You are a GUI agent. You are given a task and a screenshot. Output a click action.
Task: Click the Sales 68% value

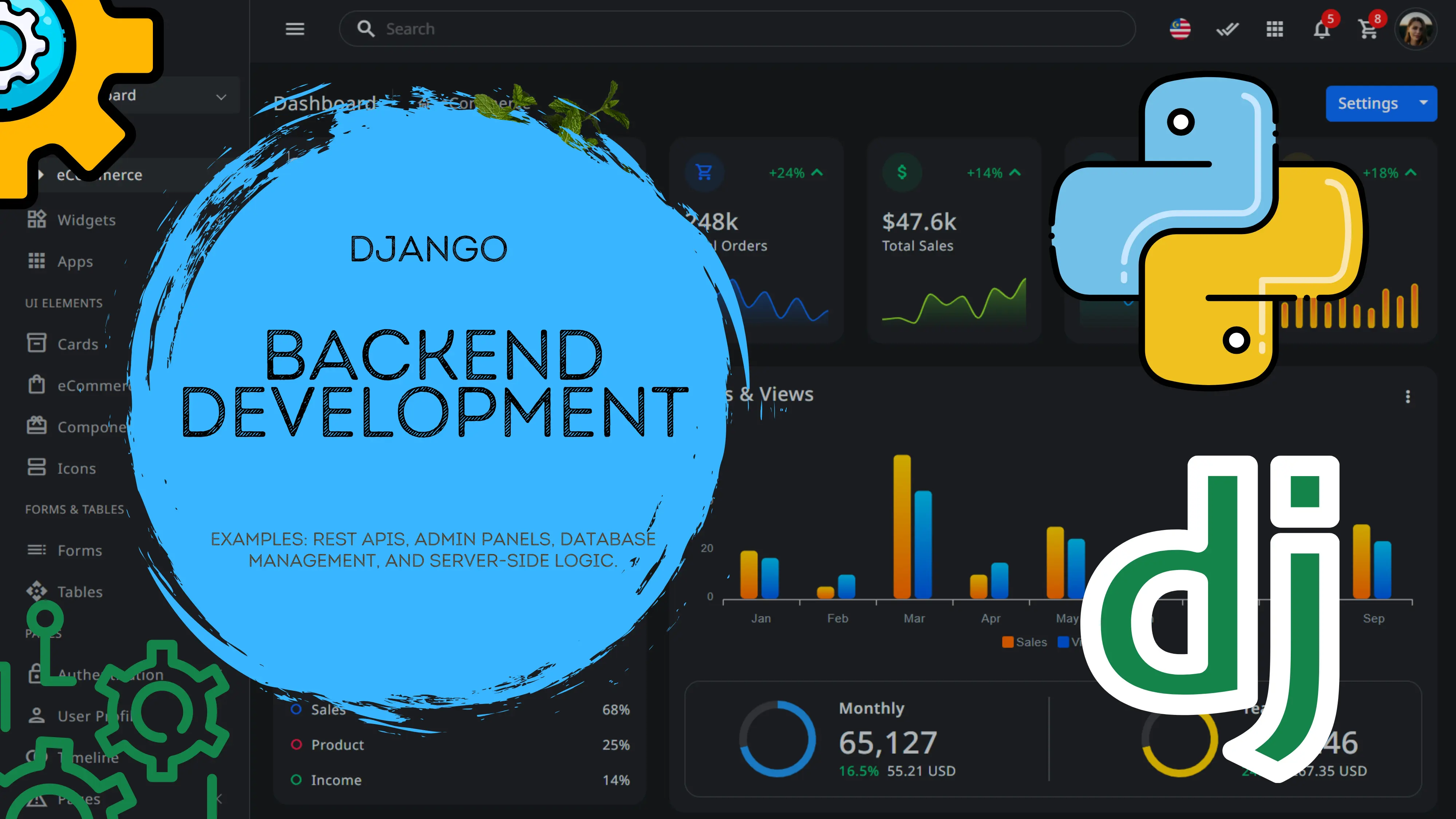tap(616, 709)
